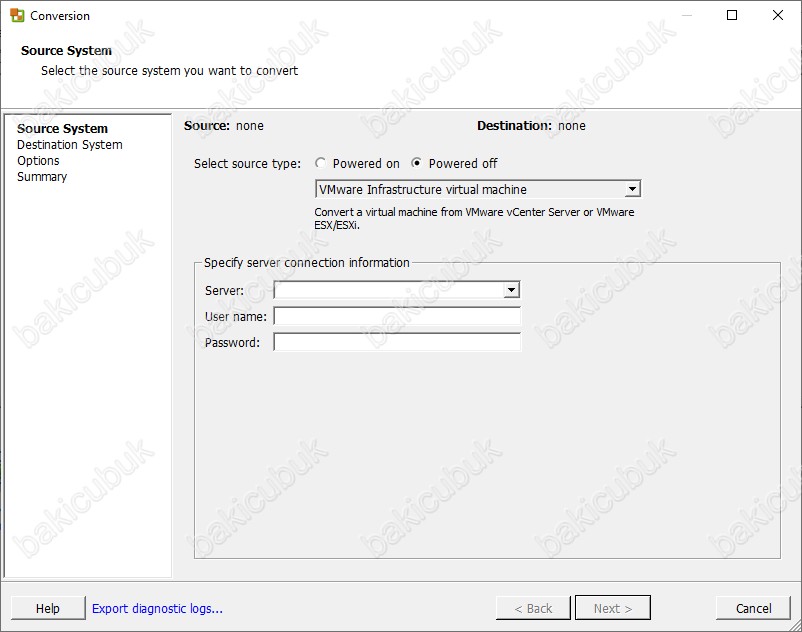Screen dimensions: 802x632
Task: Click the Export diagnostic logs link
Action: pos(157,608)
